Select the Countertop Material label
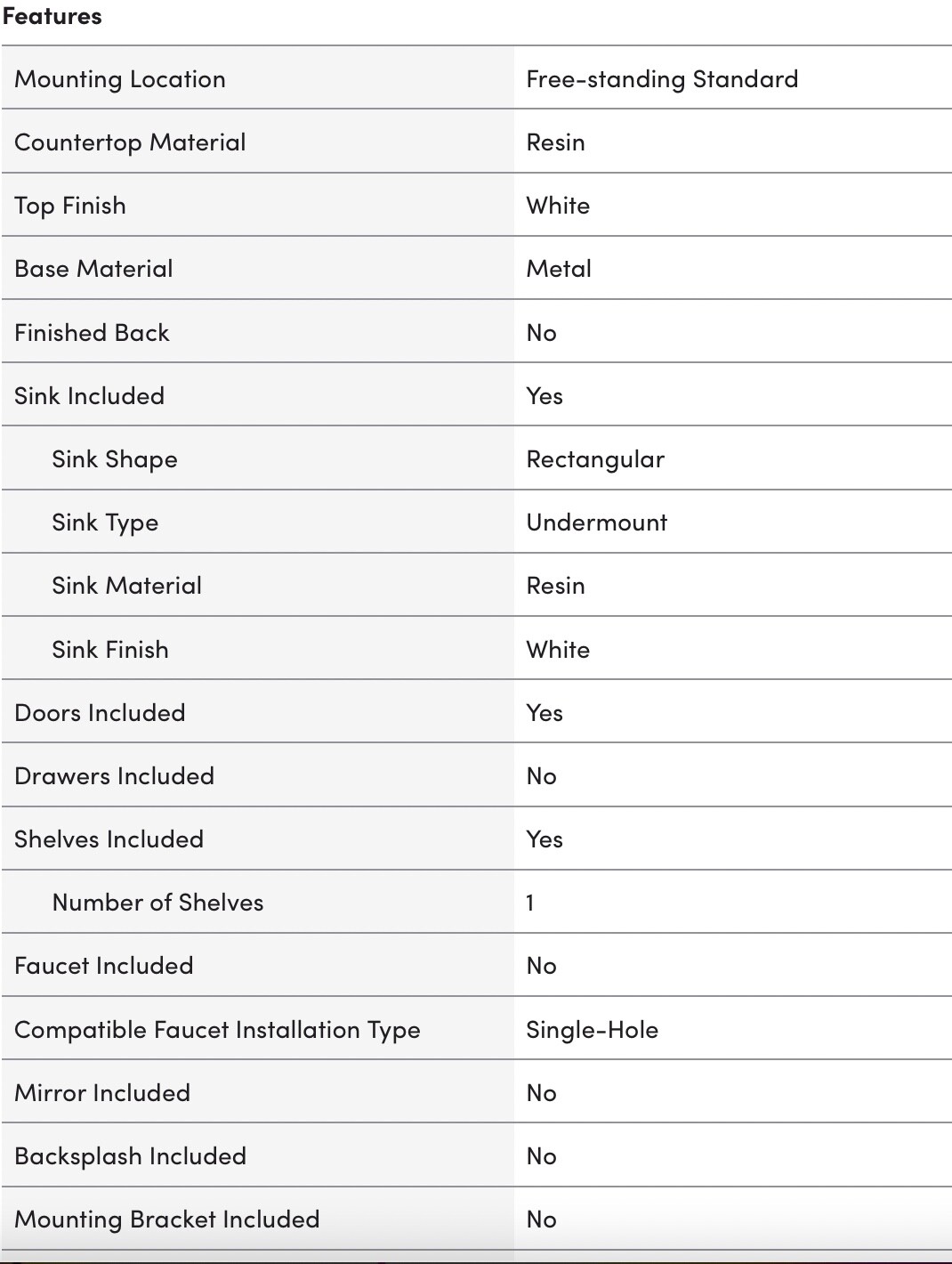 click(130, 142)
